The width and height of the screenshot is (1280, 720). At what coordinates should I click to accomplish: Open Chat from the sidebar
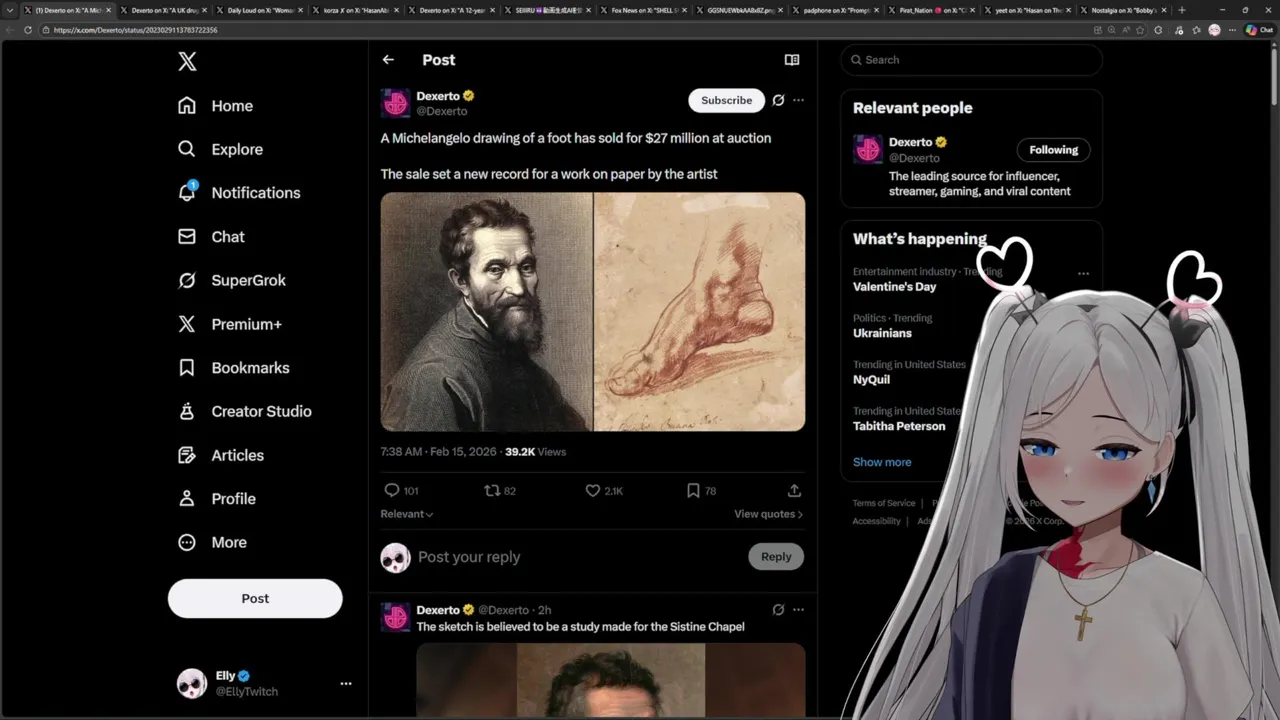tap(211, 237)
